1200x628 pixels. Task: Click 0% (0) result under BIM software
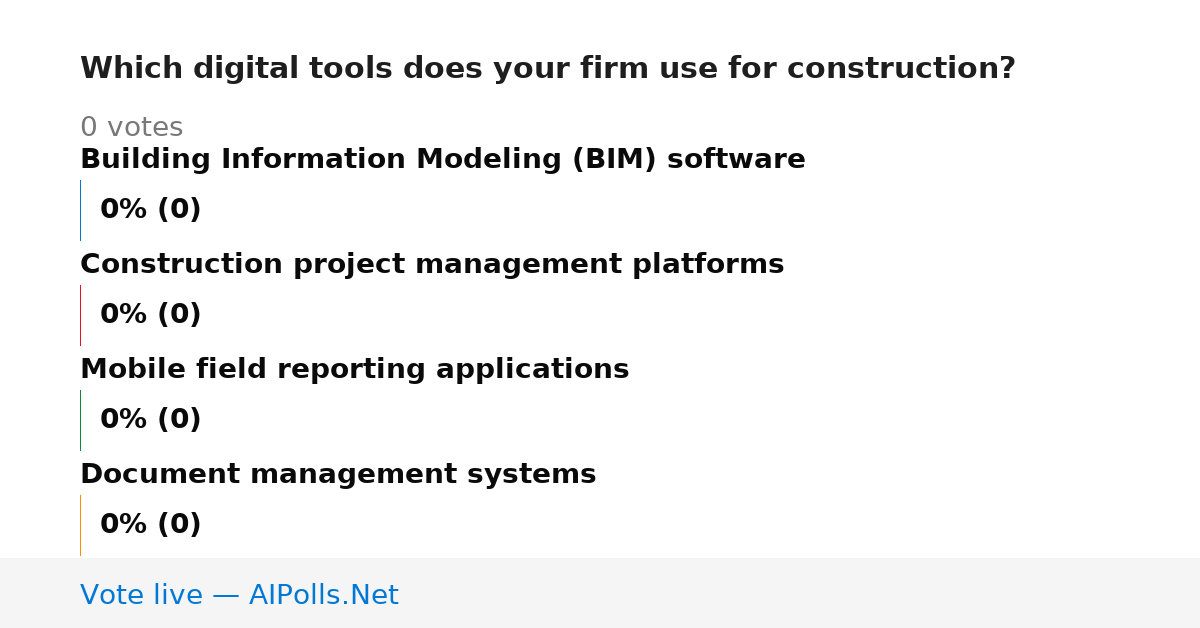(x=151, y=210)
